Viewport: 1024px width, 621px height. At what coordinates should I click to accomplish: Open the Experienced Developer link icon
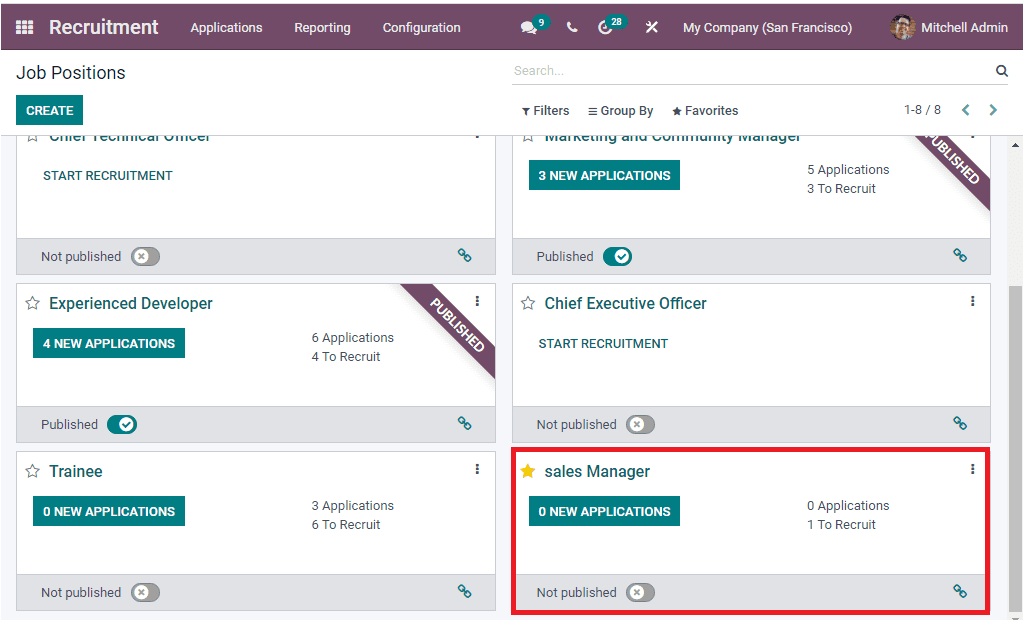click(464, 423)
